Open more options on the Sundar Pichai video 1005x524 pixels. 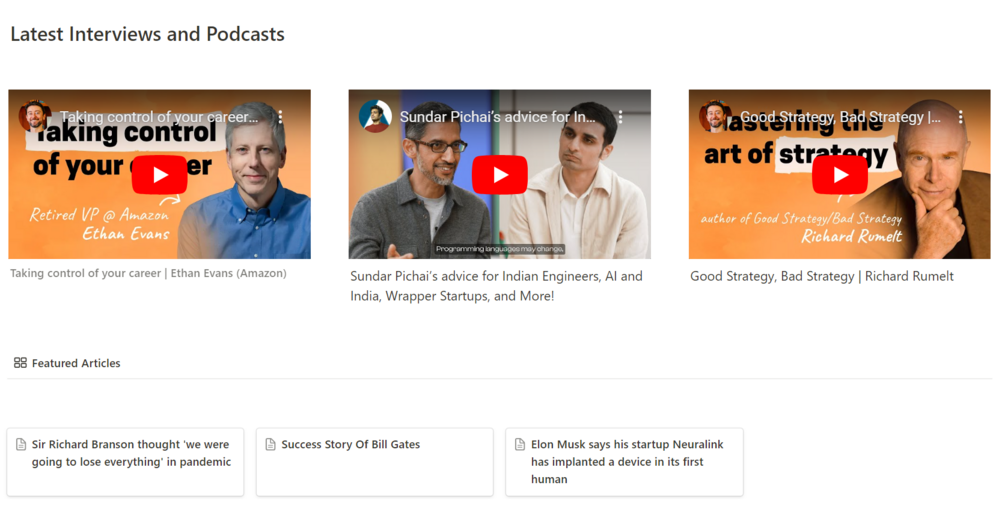[620, 117]
